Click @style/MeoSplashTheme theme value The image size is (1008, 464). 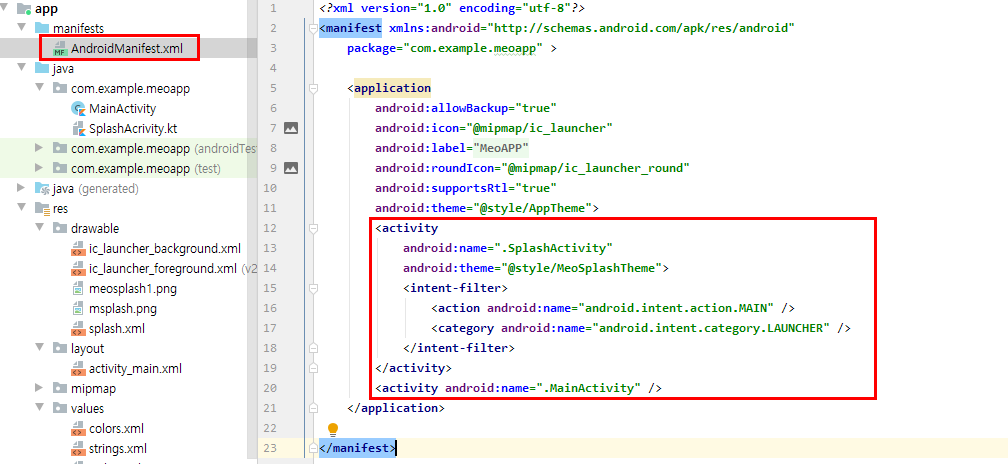coord(579,268)
